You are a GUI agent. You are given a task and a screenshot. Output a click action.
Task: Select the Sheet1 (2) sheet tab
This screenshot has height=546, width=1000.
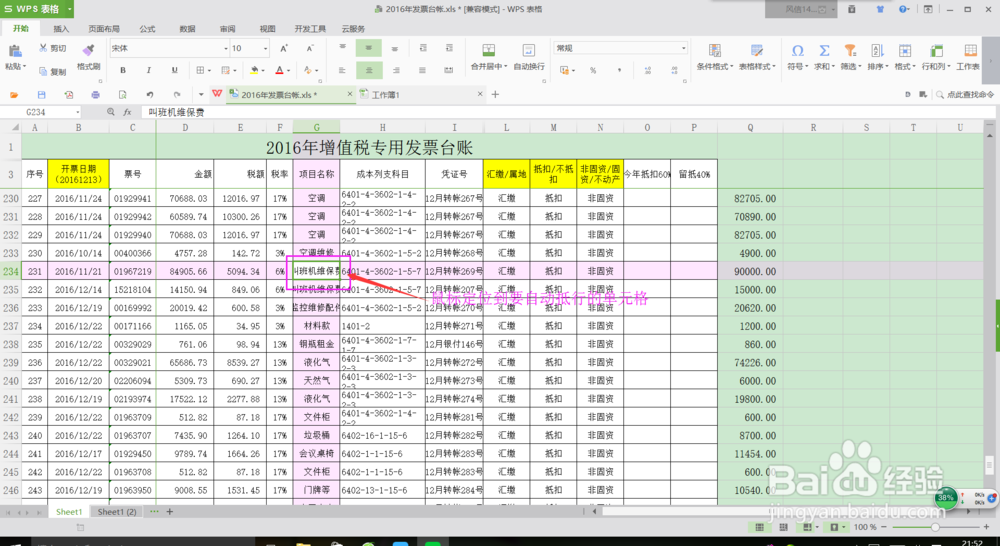(117, 512)
